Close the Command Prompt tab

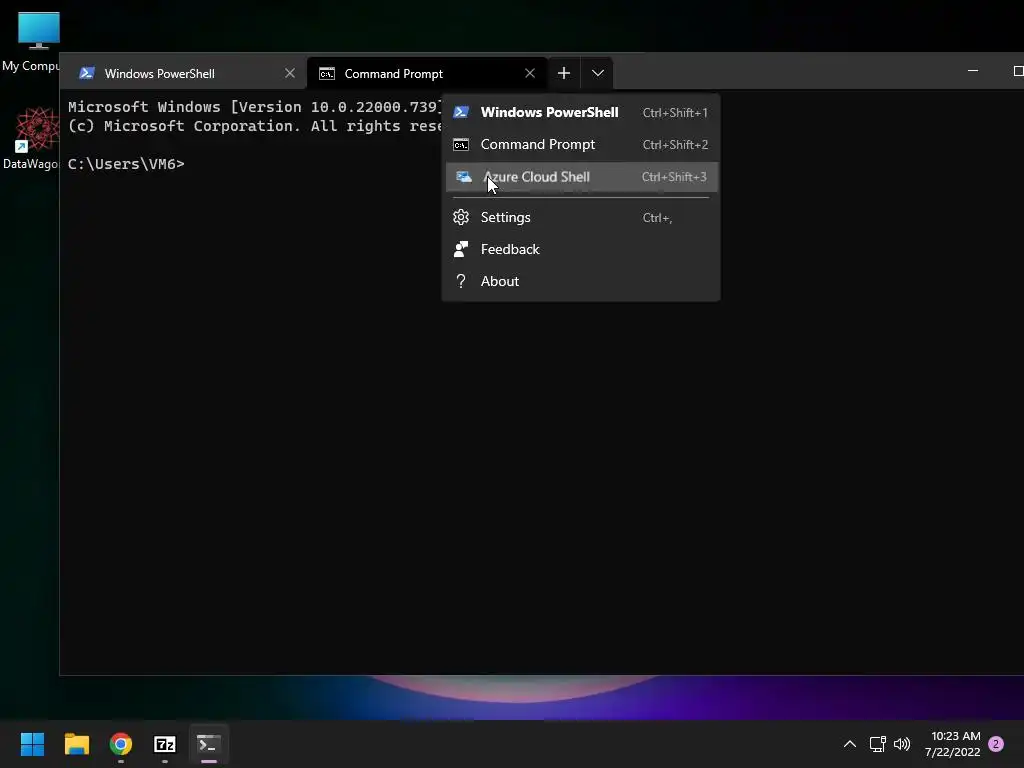click(530, 74)
